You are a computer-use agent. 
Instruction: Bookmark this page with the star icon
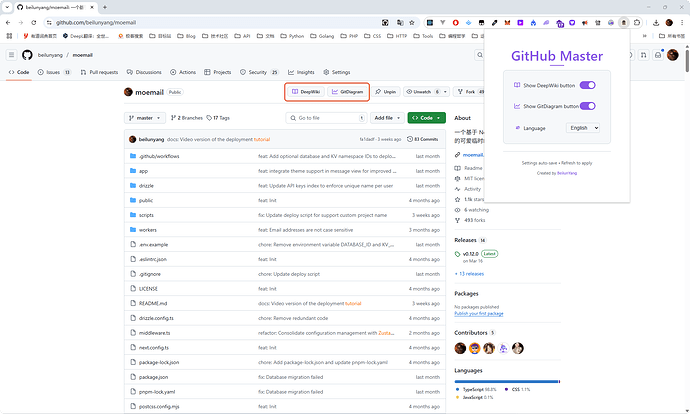tap(412, 22)
